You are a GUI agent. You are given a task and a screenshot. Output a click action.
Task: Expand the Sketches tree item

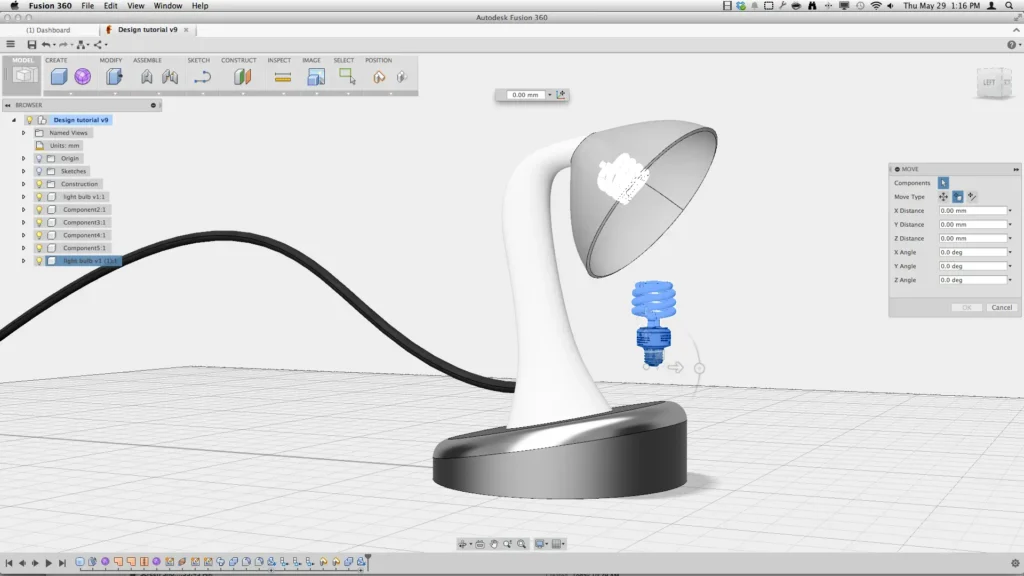coord(22,171)
